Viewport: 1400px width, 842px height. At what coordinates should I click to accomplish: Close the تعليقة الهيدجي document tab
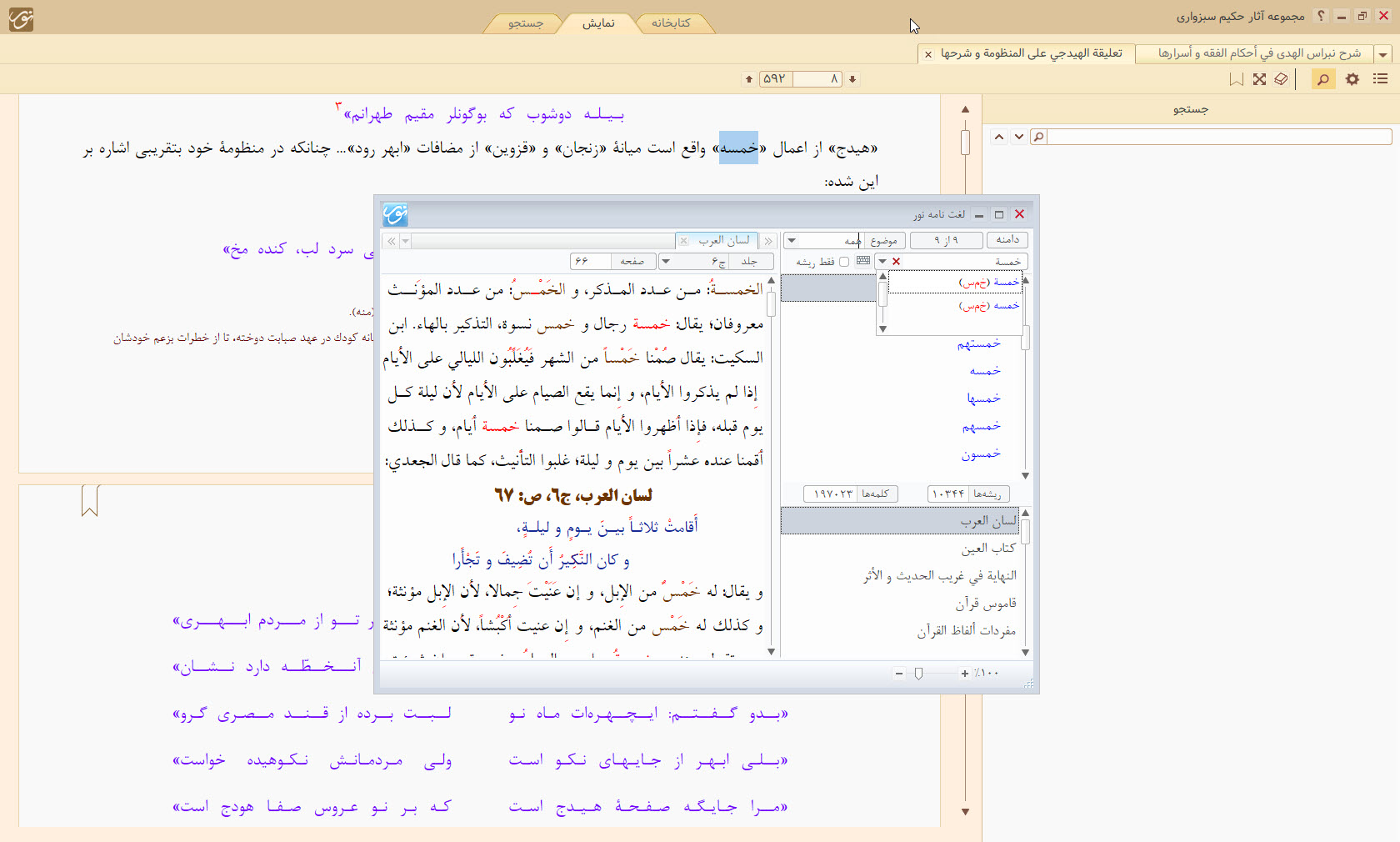click(928, 54)
